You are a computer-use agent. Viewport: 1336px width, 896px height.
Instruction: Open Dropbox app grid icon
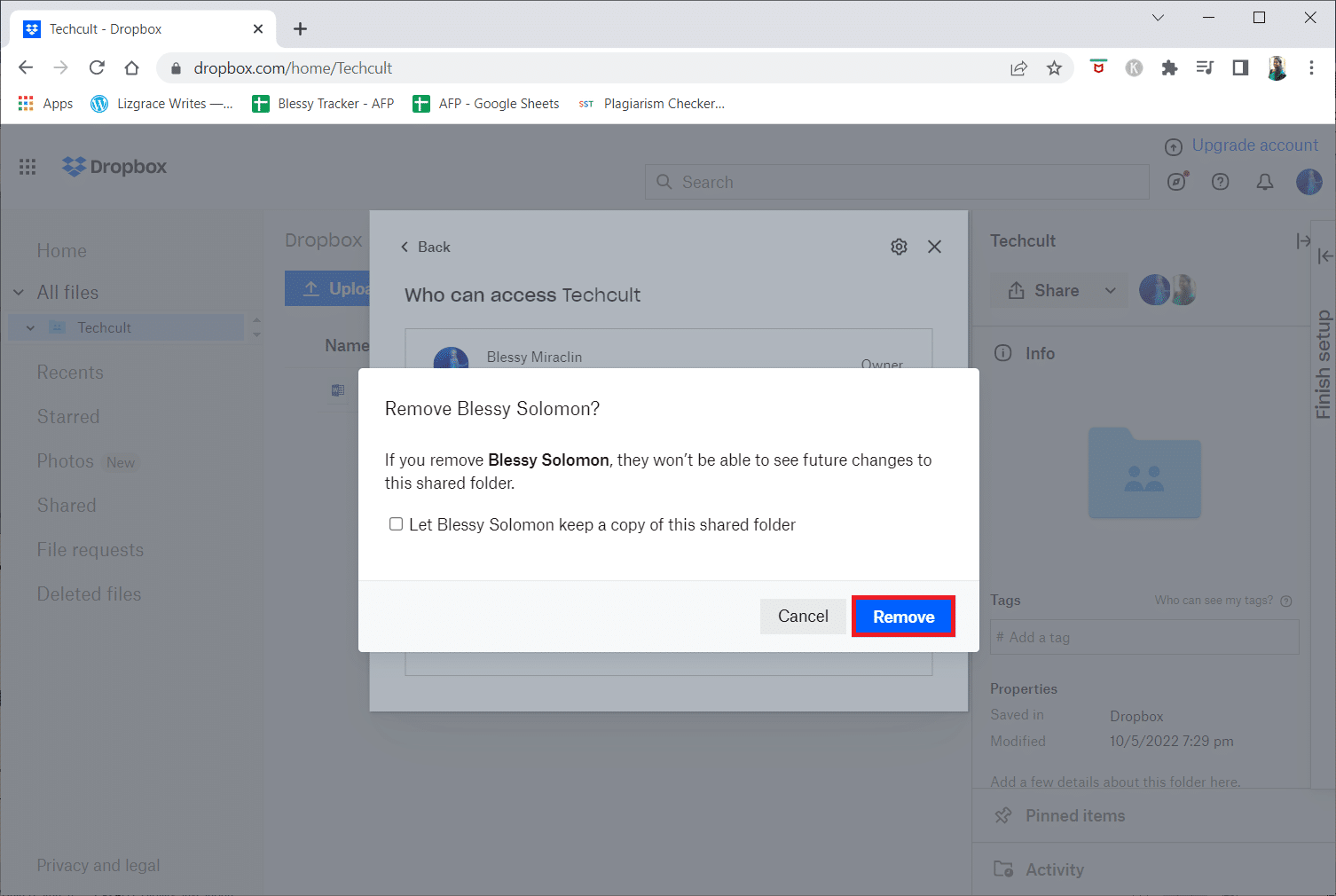tap(28, 167)
